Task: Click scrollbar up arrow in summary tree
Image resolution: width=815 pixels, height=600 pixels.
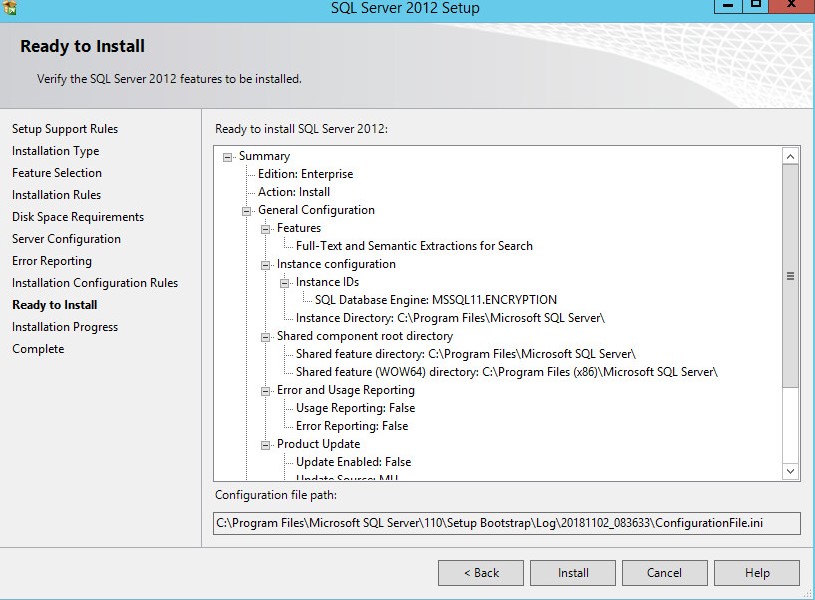Action: click(x=790, y=156)
